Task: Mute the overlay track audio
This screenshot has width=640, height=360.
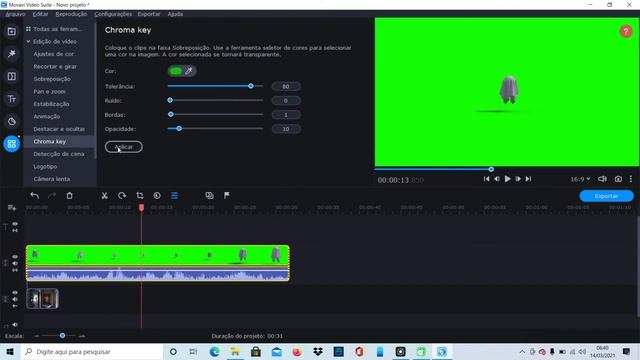Action: click(x=15, y=264)
